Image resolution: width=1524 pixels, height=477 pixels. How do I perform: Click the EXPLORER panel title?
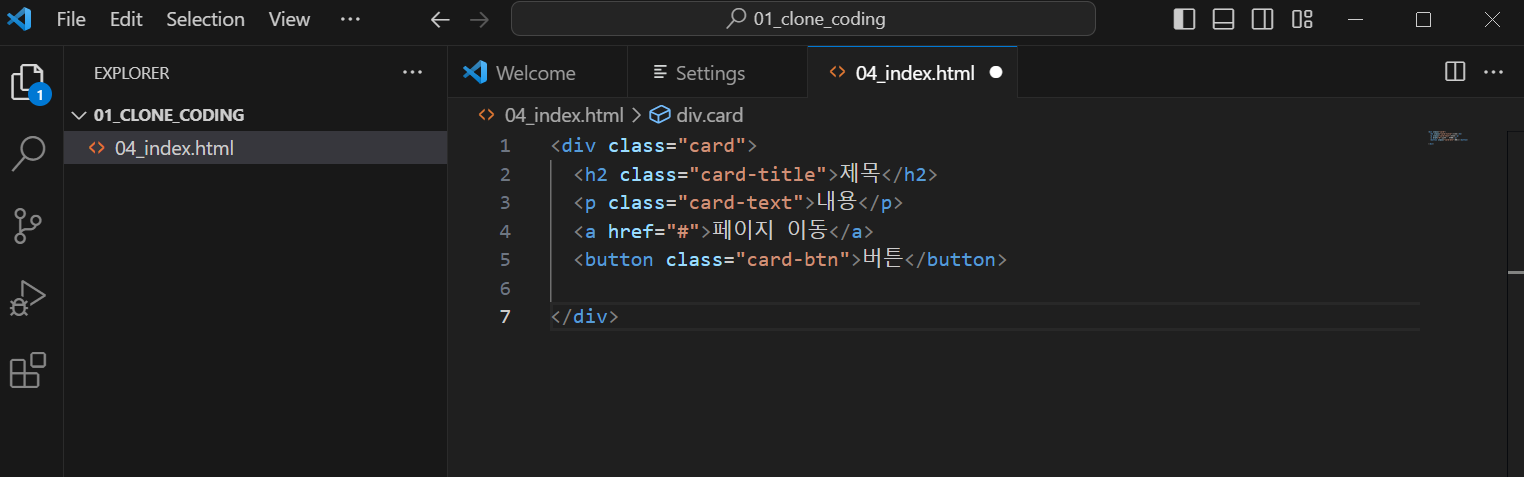[132, 73]
